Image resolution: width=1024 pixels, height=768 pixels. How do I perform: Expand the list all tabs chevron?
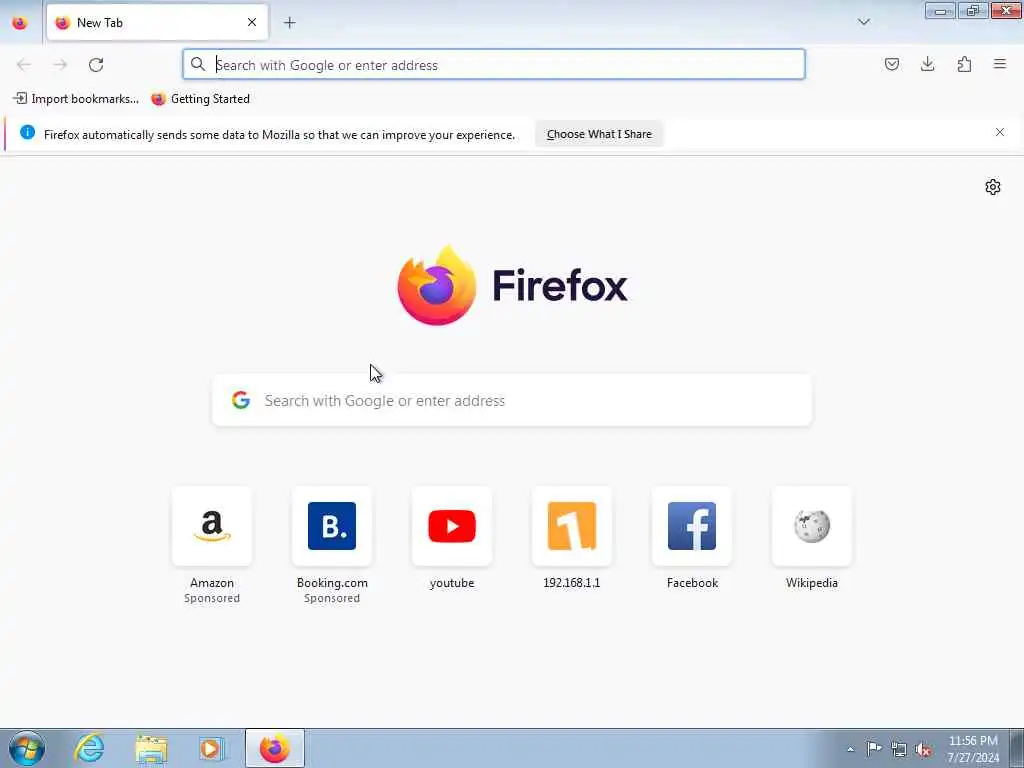pos(863,22)
